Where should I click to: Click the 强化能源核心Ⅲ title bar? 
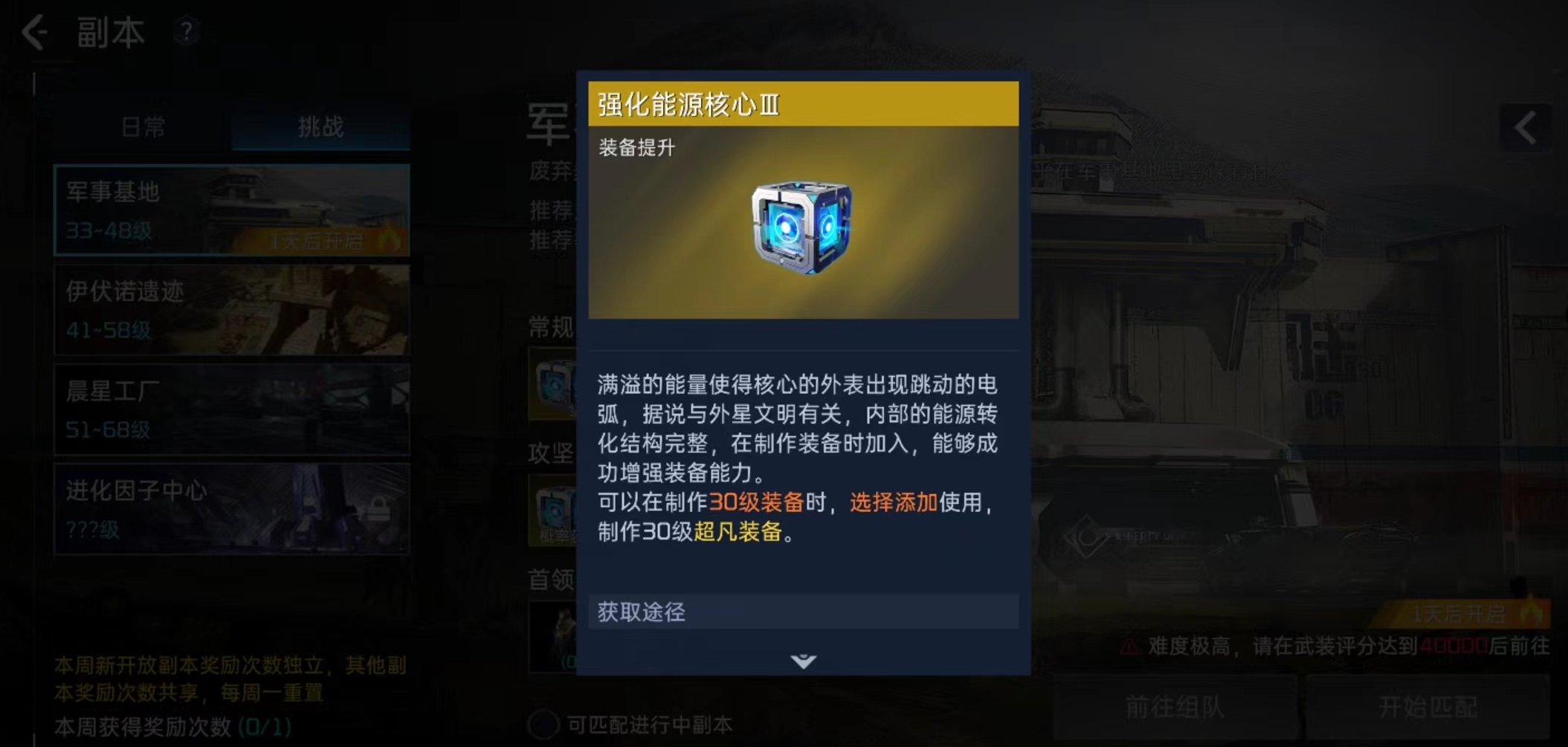click(803, 104)
